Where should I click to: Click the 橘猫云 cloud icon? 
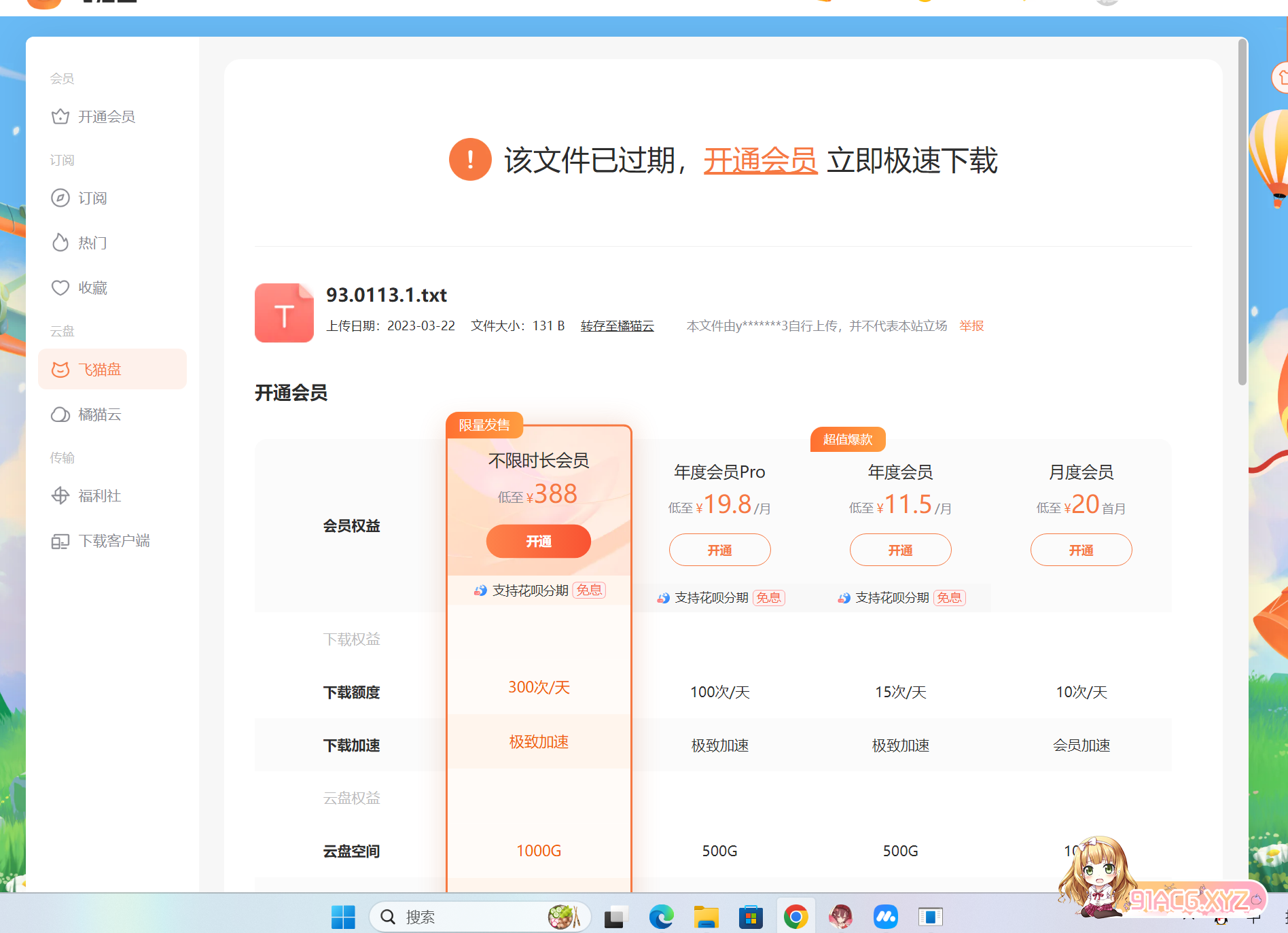tap(60, 415)
